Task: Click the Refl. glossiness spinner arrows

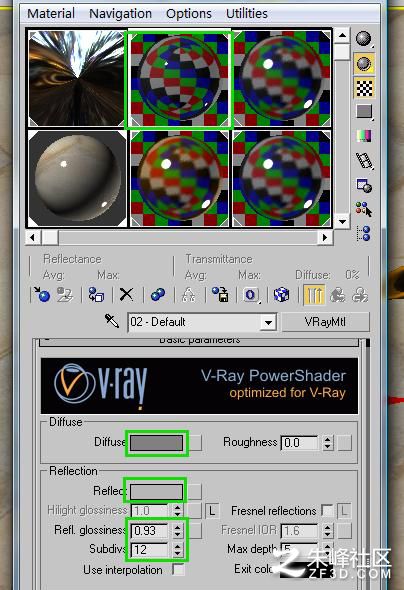Action: pos(178,531)
